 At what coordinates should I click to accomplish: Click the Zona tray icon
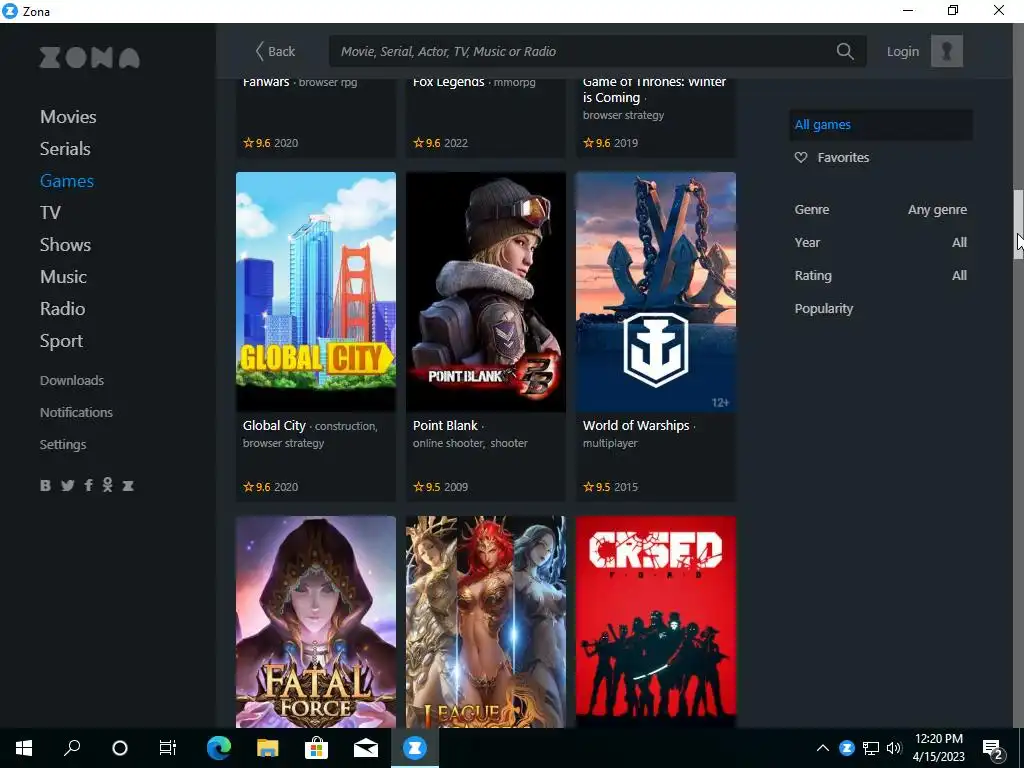(x=847, y=748)
